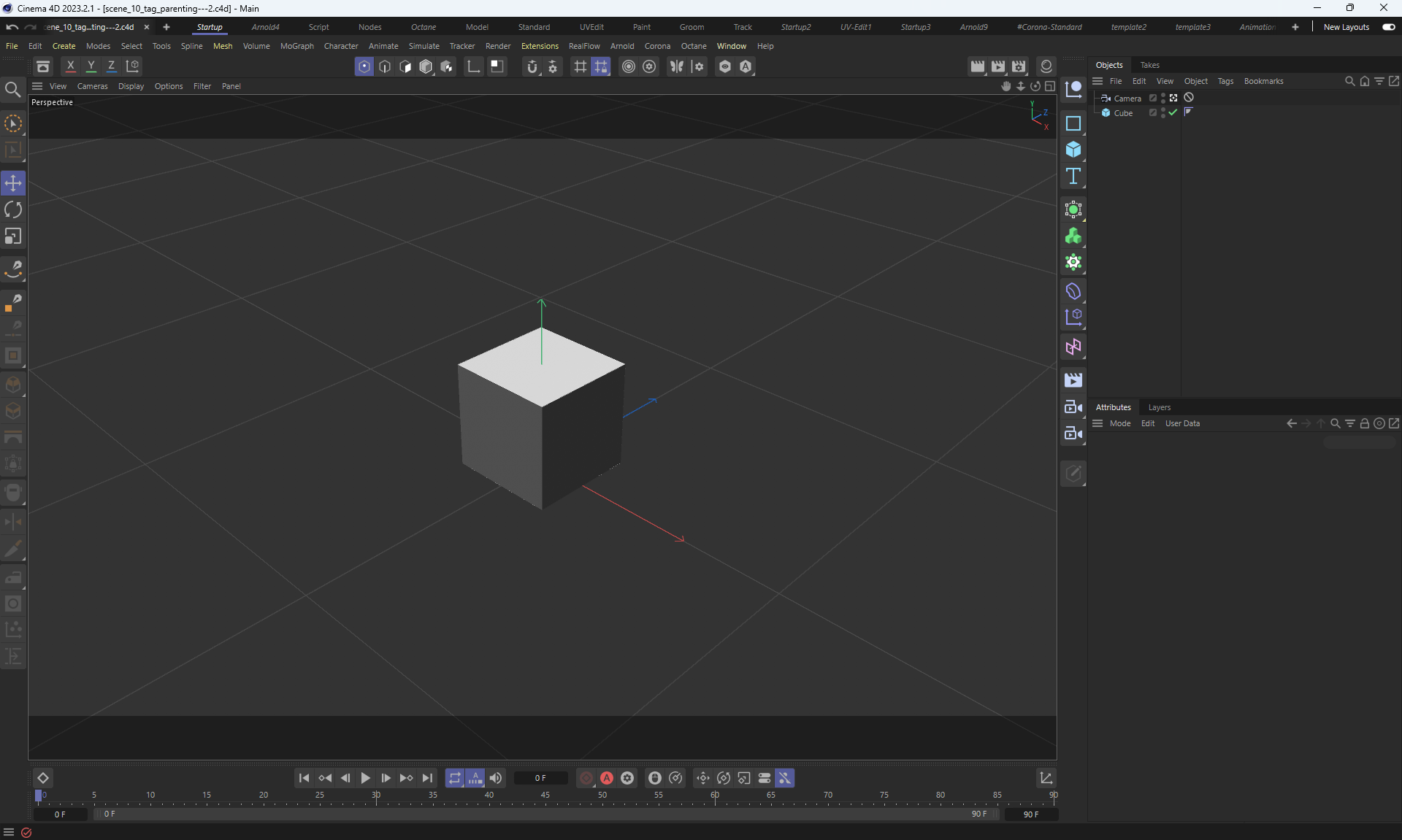This screenshot has width=1402, height=840.
Task: Click frame 45 on the timeline ruler
Action: [x=545, y=795]
